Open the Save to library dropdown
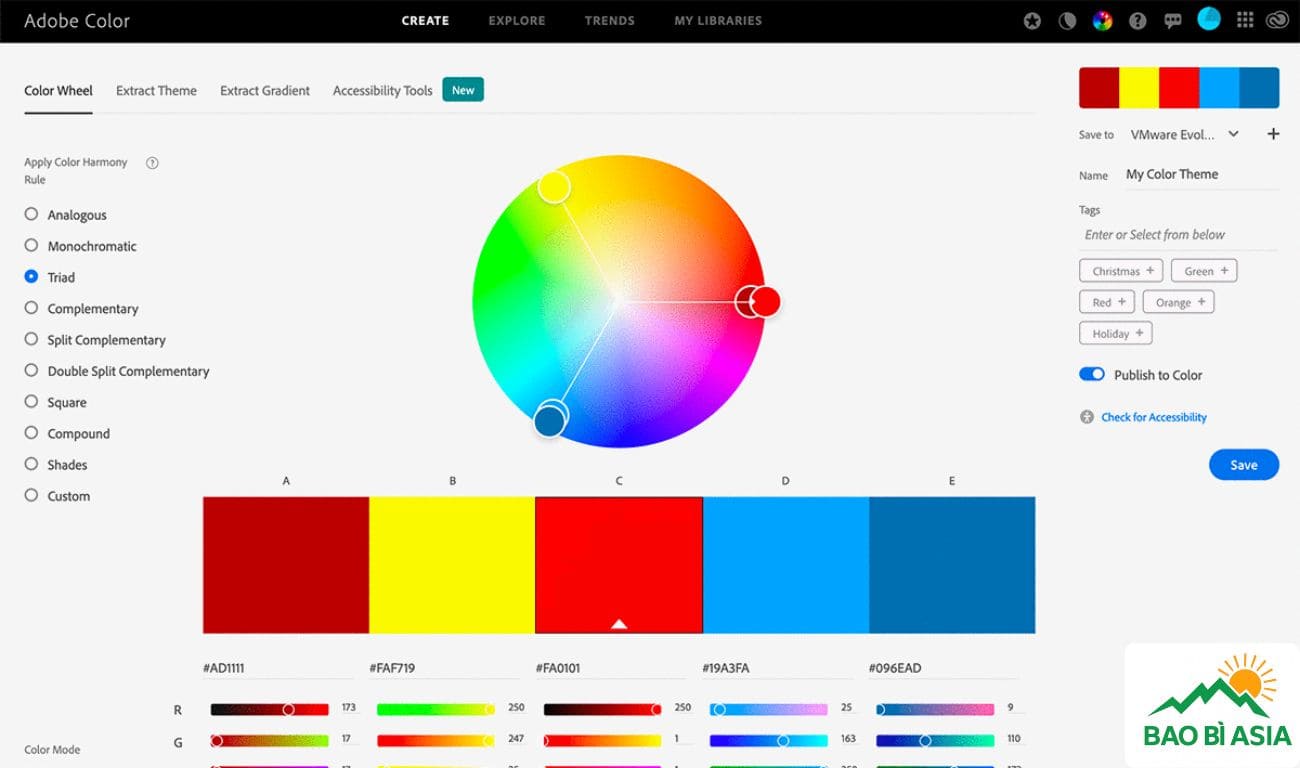Image resolution: width=1300 pixels, height=768 pixels. (1185, 133)
